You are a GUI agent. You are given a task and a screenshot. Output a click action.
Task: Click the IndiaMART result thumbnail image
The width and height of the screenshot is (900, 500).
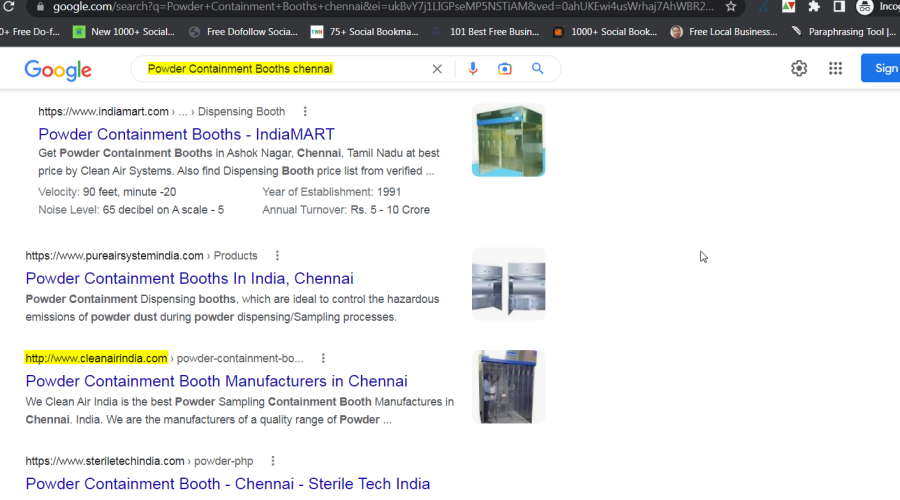[508, 140]
